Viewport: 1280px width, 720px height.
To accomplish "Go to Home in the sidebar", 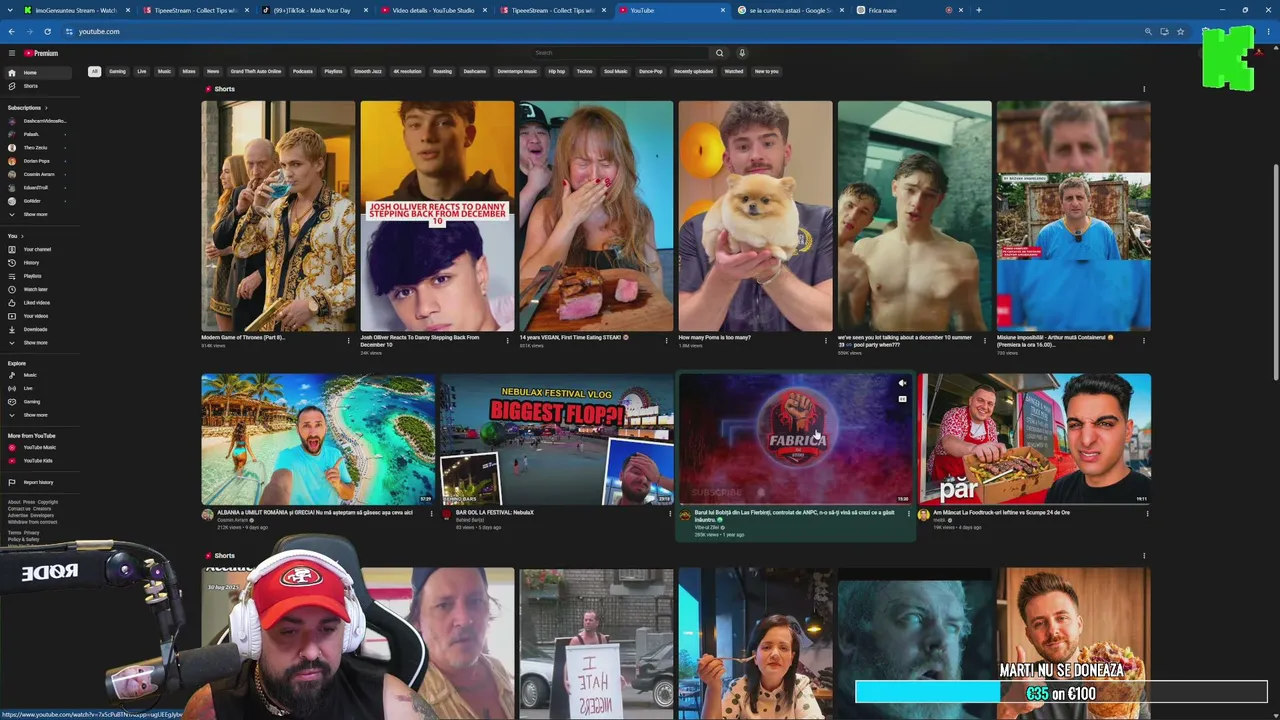I will click(37, 73).
